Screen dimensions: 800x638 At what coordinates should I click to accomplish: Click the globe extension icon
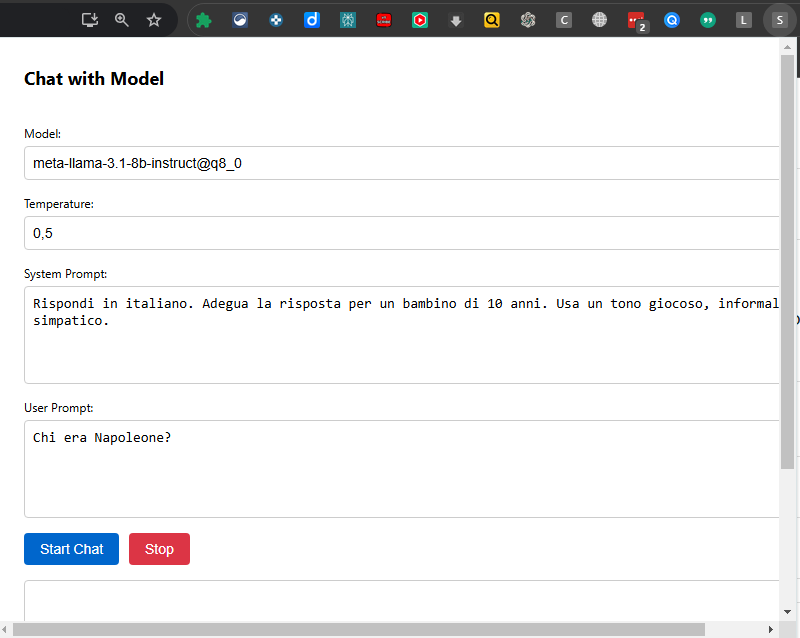pos(599,19)
